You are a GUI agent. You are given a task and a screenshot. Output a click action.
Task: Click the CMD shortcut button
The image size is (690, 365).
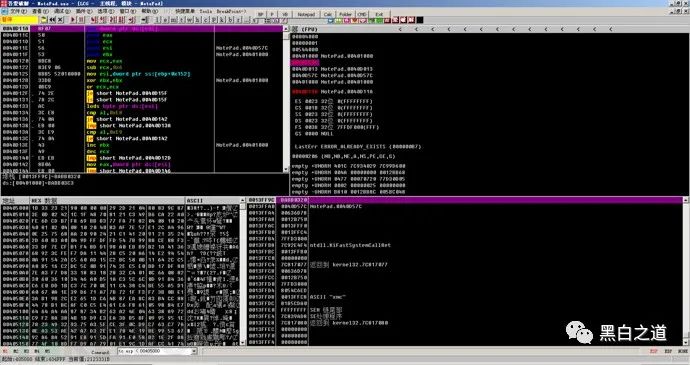pos(362,14)
